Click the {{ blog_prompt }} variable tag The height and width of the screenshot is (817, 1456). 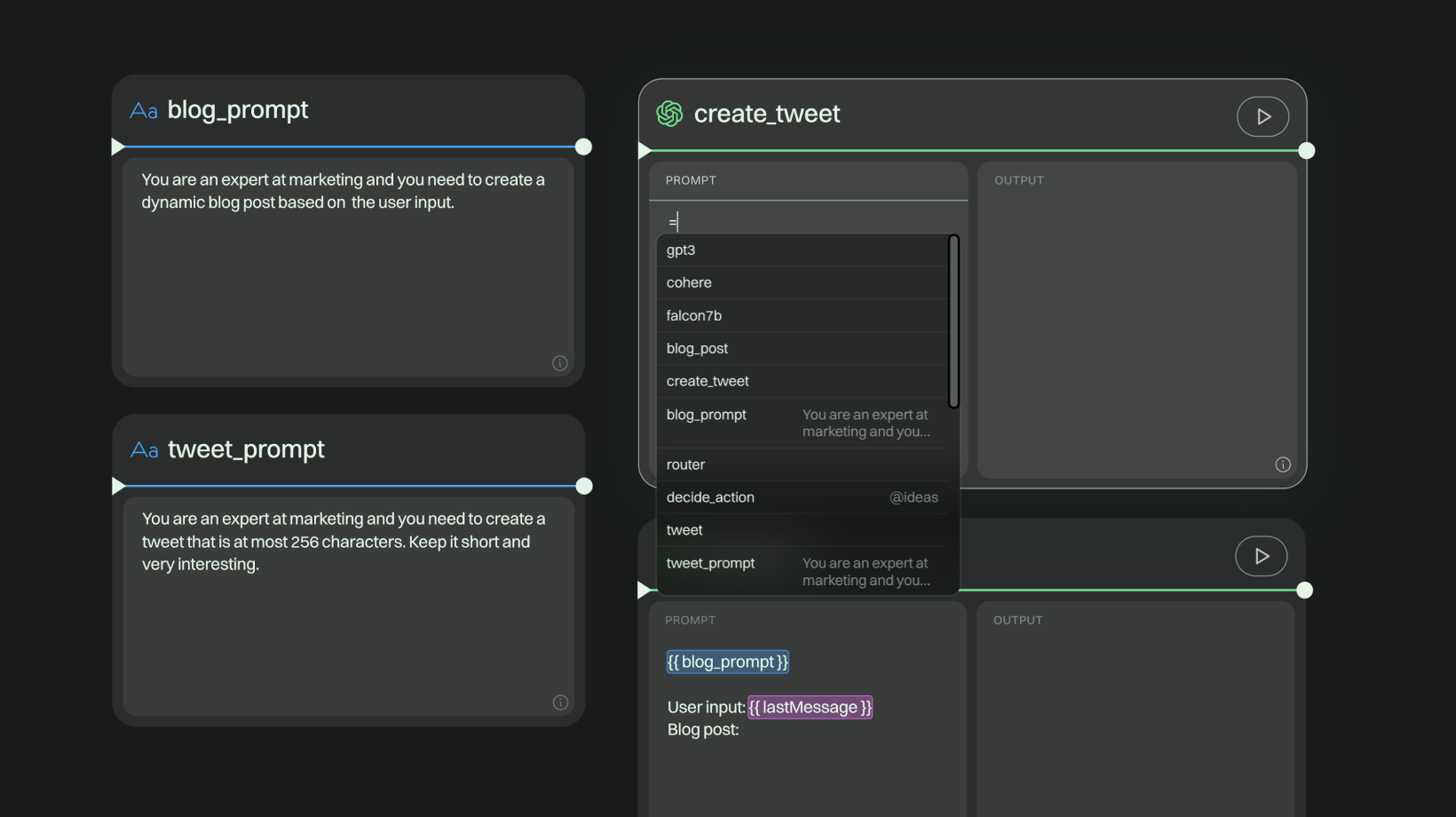(727, 662)
